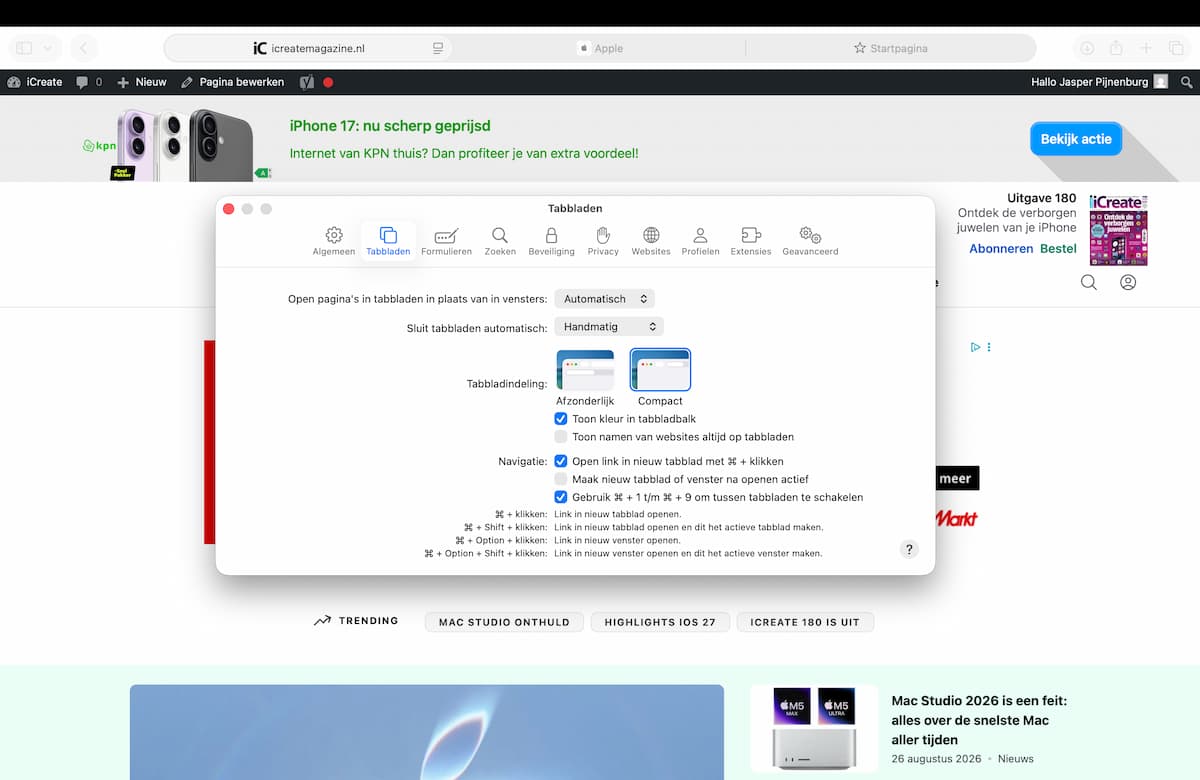Click the iPhone 17: nu scherp geprijsd headline
Screen dimensions: 1200x780
tap(390, 126)
